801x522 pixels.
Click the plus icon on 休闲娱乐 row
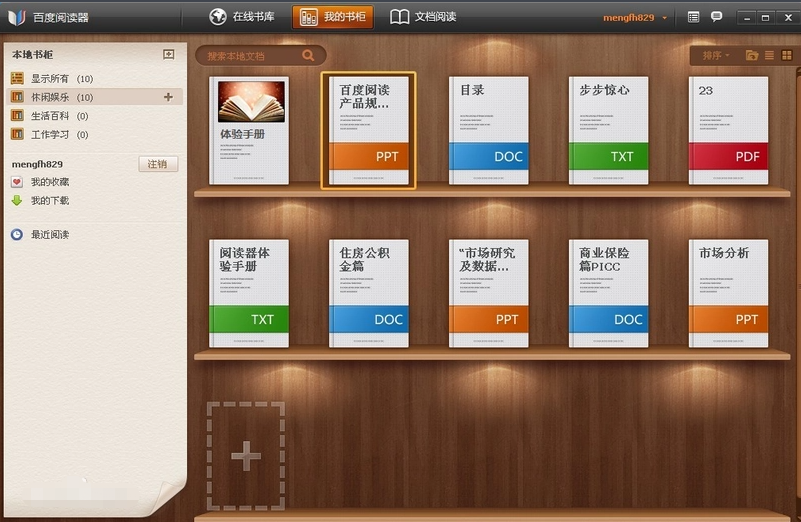[x=168, y=97]
